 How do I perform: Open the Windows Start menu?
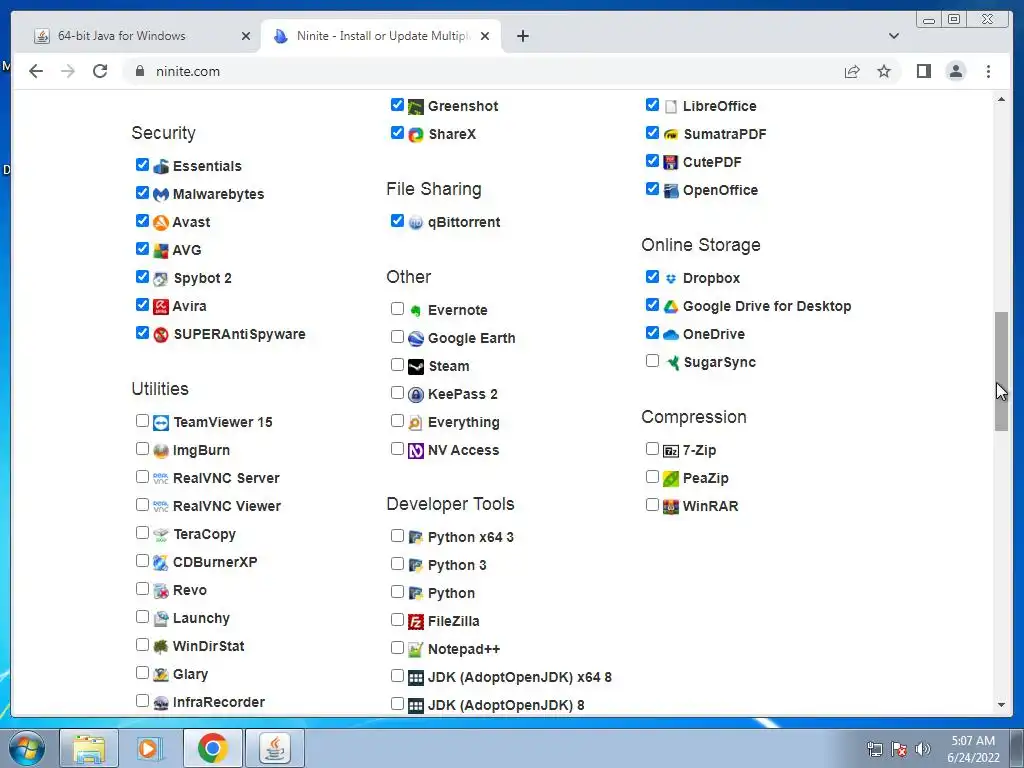27,748
